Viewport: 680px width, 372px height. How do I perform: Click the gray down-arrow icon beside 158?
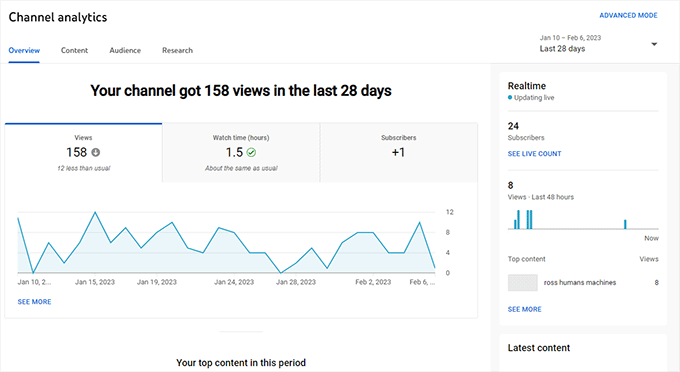pos(96,152)
